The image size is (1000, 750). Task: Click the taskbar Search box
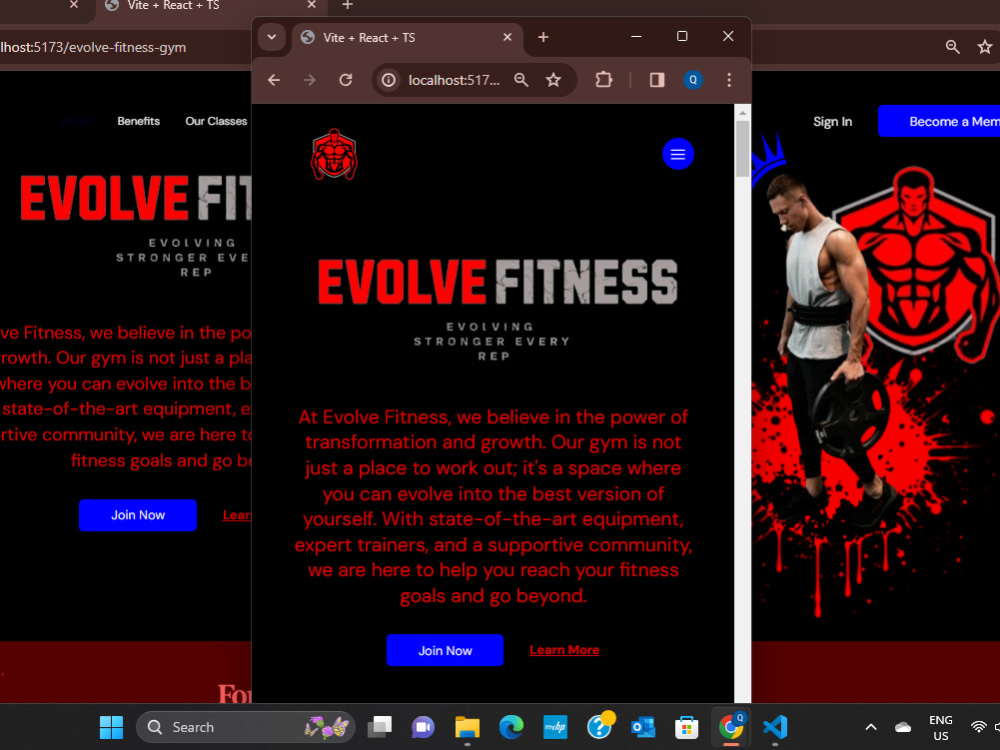point(246,727)
